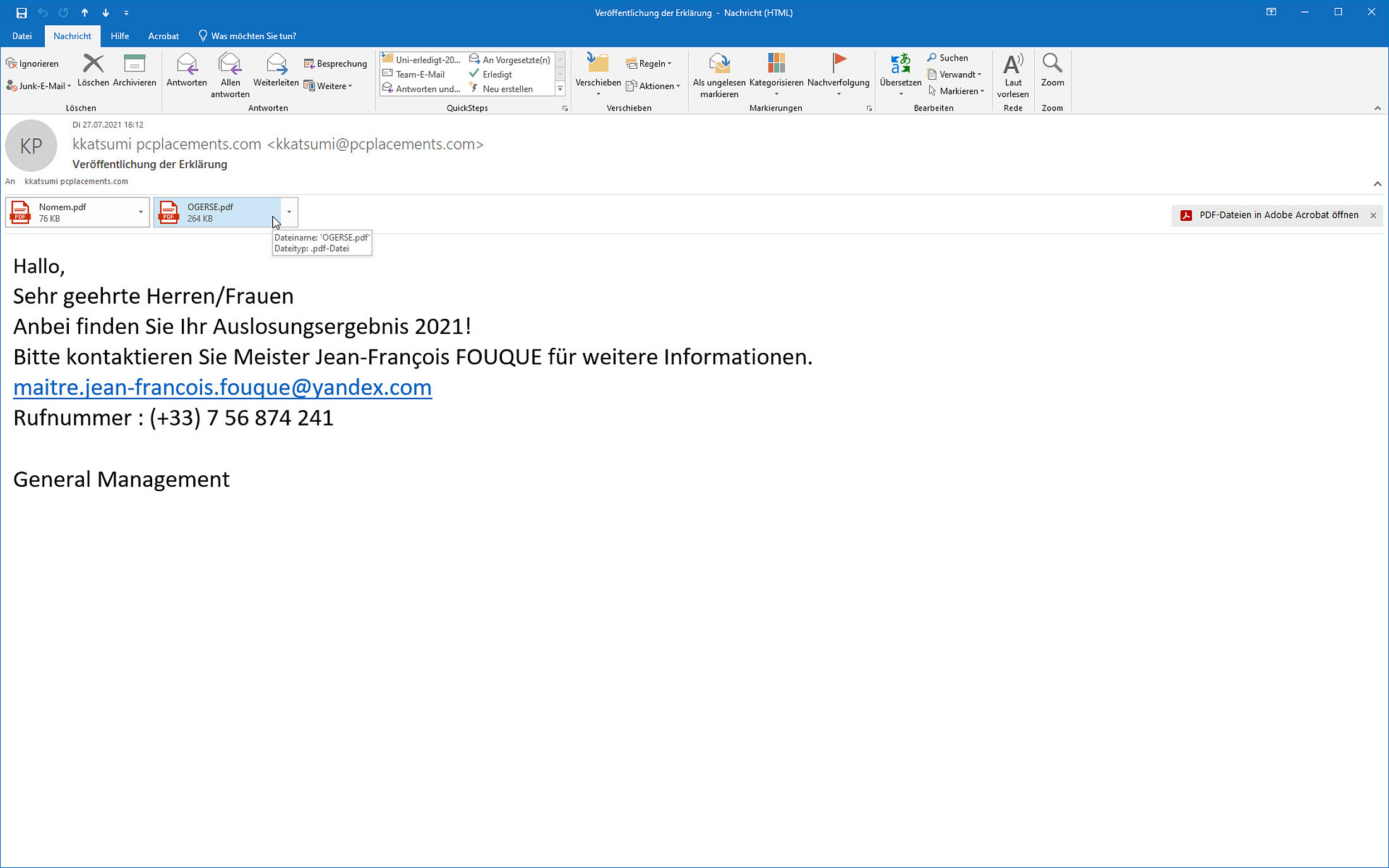Save message using the diskette icon
The width and height of the screenshot is (1389, 868).
click(21, 13)
